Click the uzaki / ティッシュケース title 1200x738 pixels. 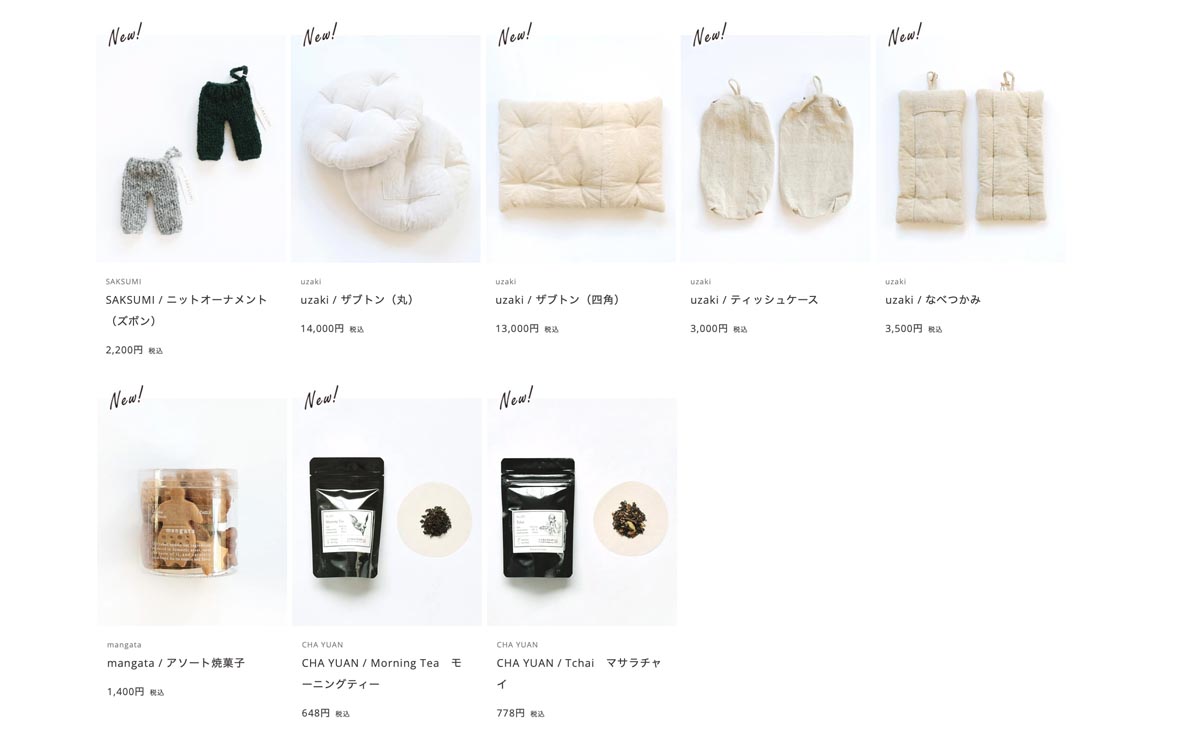pos(754,300)
